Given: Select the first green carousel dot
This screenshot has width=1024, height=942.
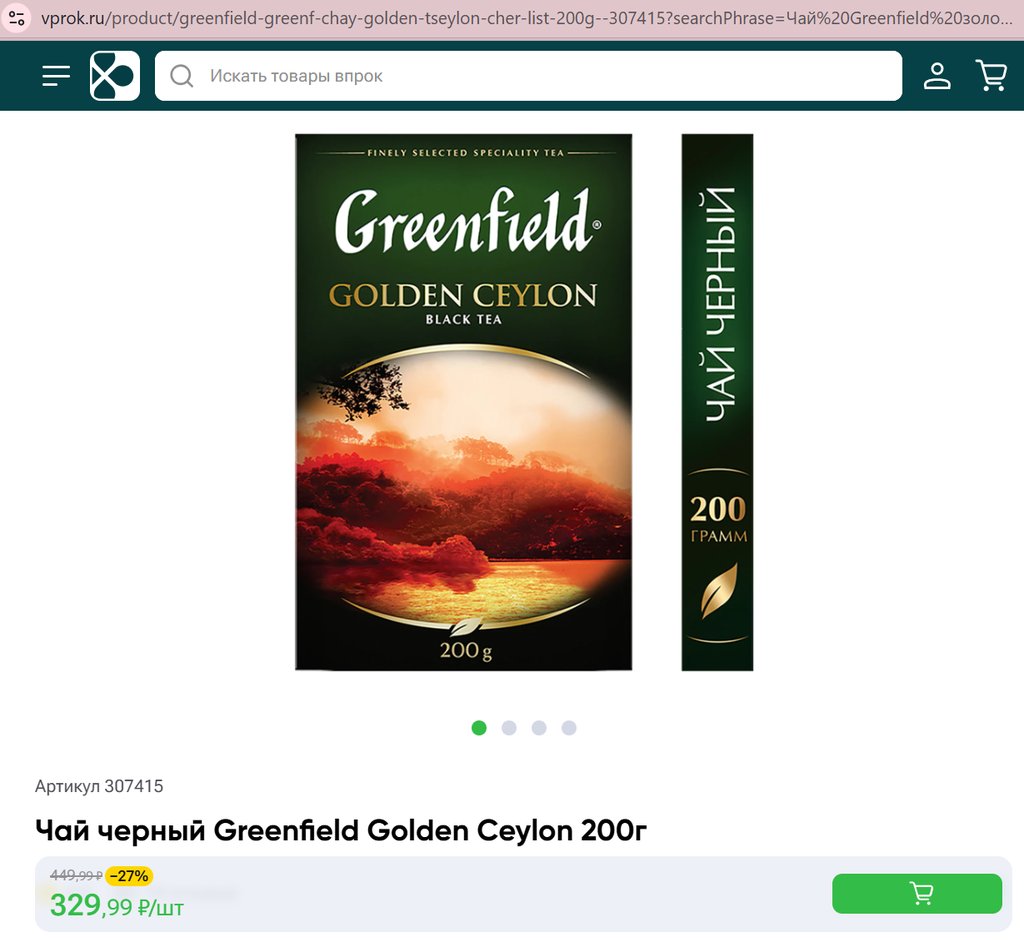Looking at the screenshot, I should [x=479, y=728].
